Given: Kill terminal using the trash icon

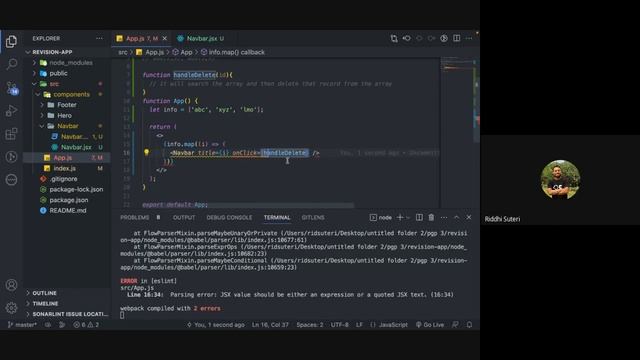Looking at the screenshot, I should 431,218.
